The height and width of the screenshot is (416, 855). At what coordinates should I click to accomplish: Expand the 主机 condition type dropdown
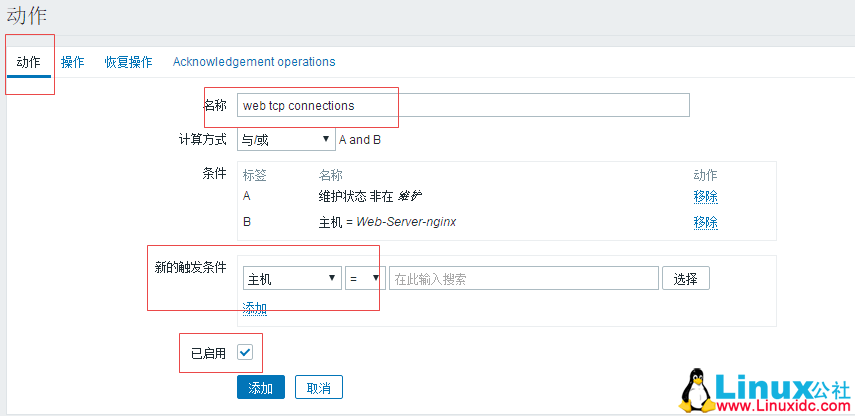click(x=292, y=278)
